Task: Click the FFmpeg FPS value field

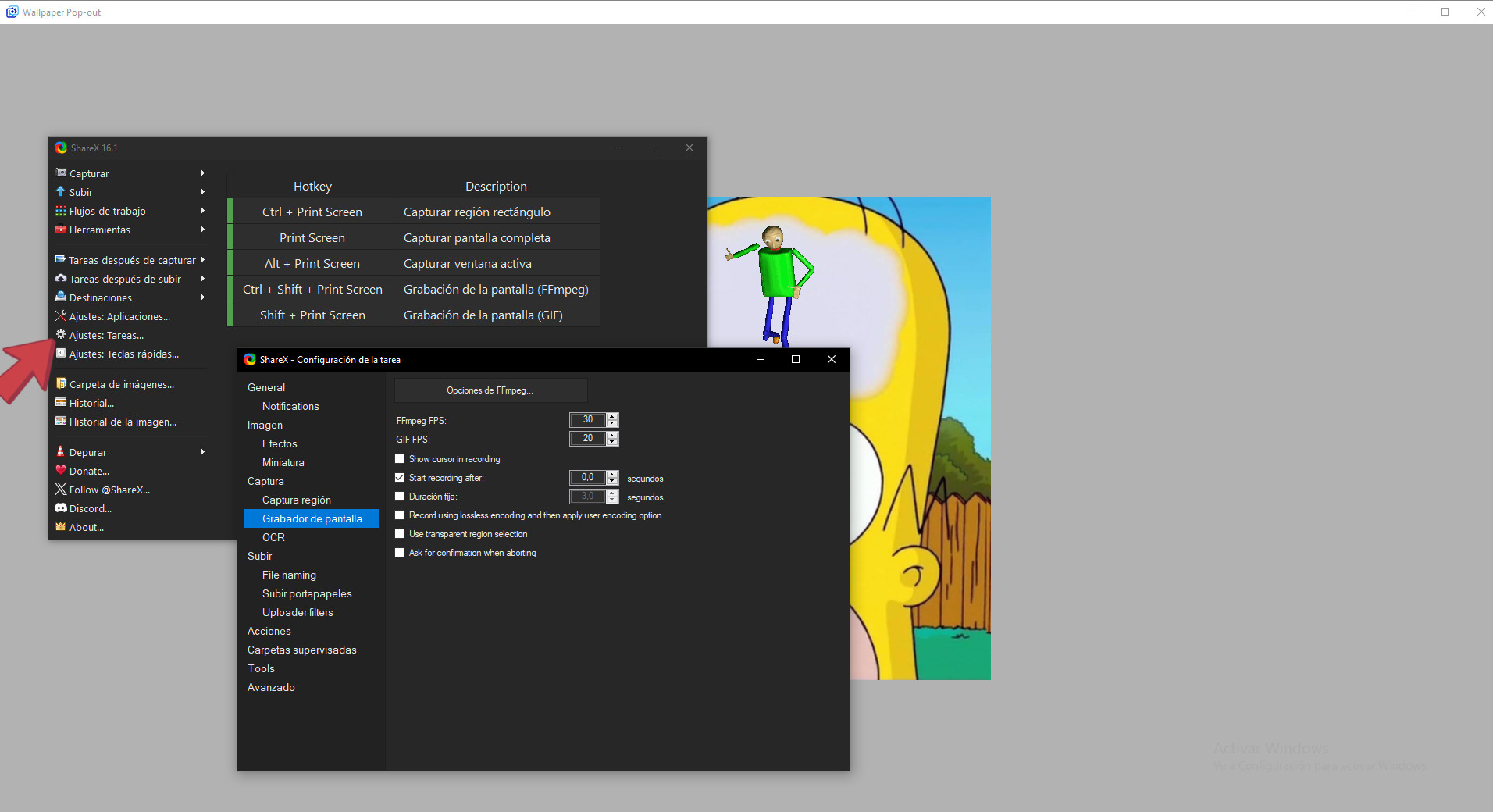Action: (588, 420)
